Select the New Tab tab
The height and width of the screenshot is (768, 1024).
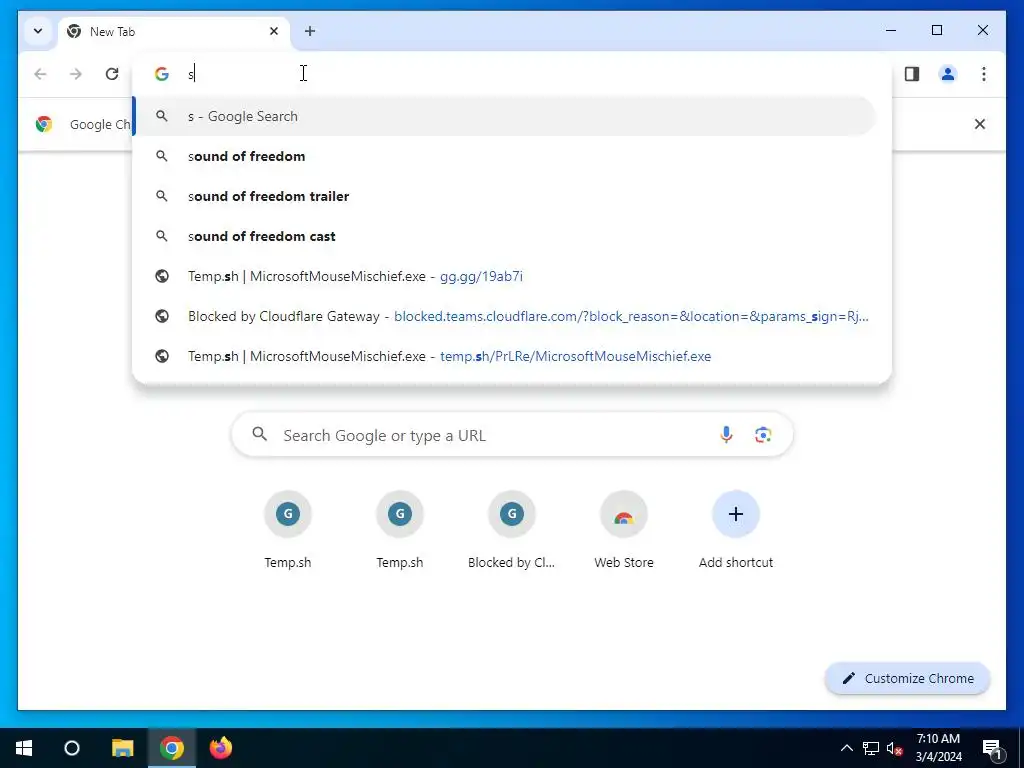[x=174, y=31]
